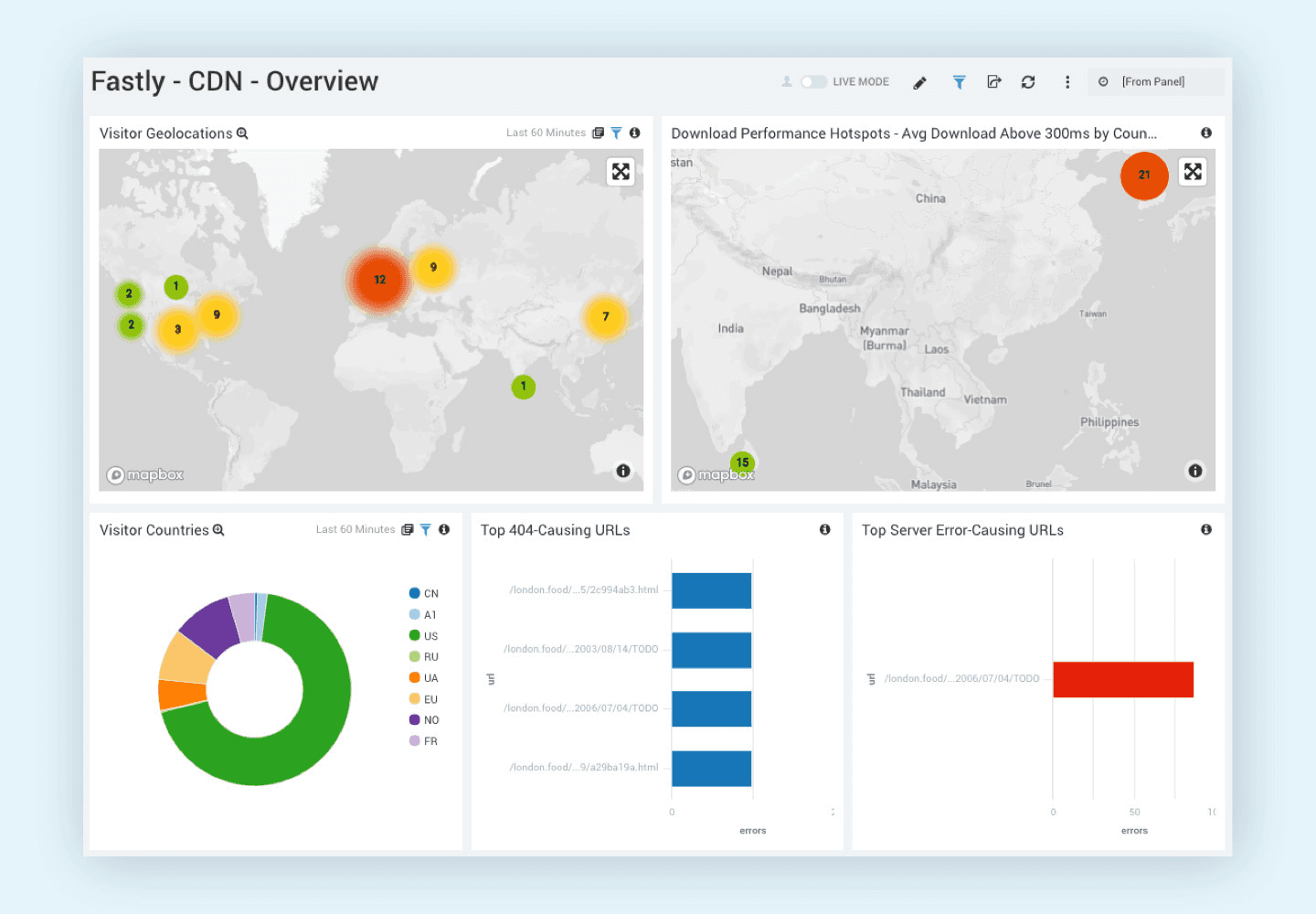Select the green 1 cluster near India
1316x914 pixels.
(523, 387)
